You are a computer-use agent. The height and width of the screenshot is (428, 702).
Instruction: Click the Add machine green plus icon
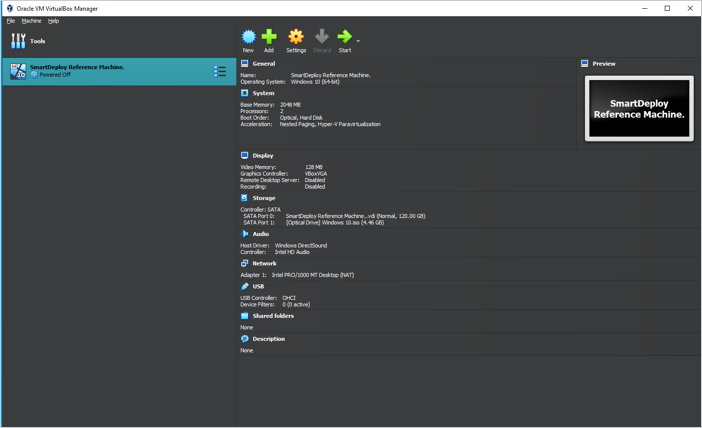269,37
